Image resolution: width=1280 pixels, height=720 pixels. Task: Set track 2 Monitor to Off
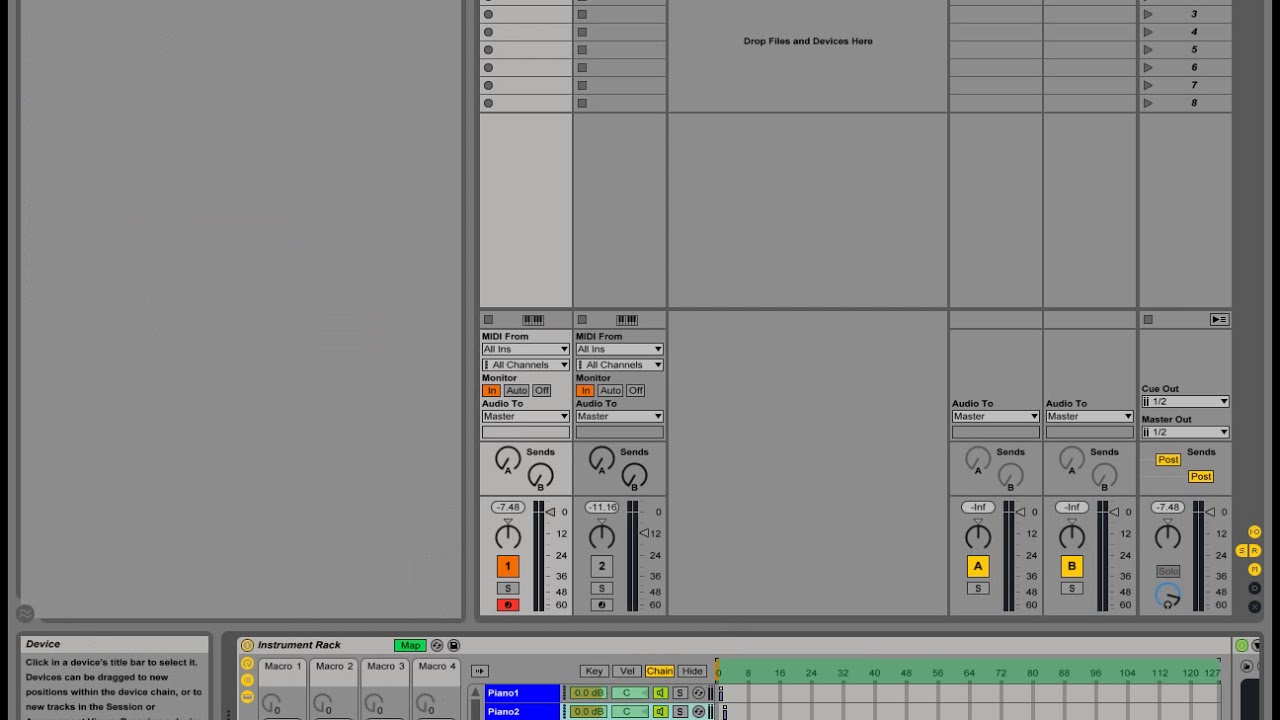click(635, 390)
